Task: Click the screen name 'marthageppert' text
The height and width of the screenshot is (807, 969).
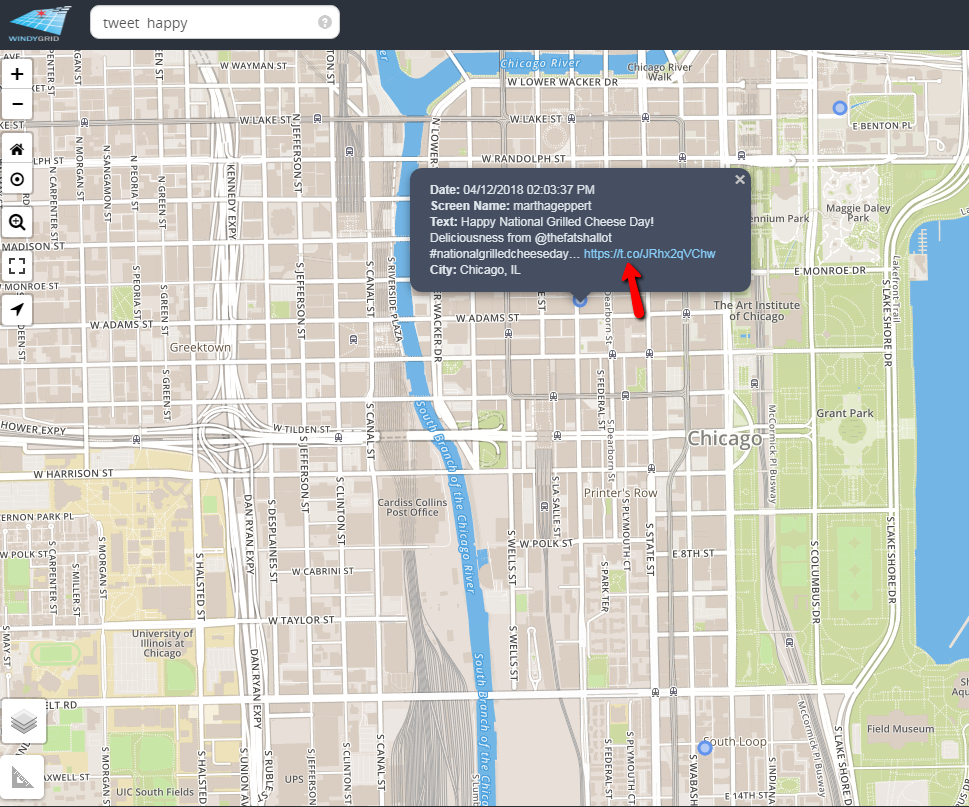Action: (x=552, y=206)
